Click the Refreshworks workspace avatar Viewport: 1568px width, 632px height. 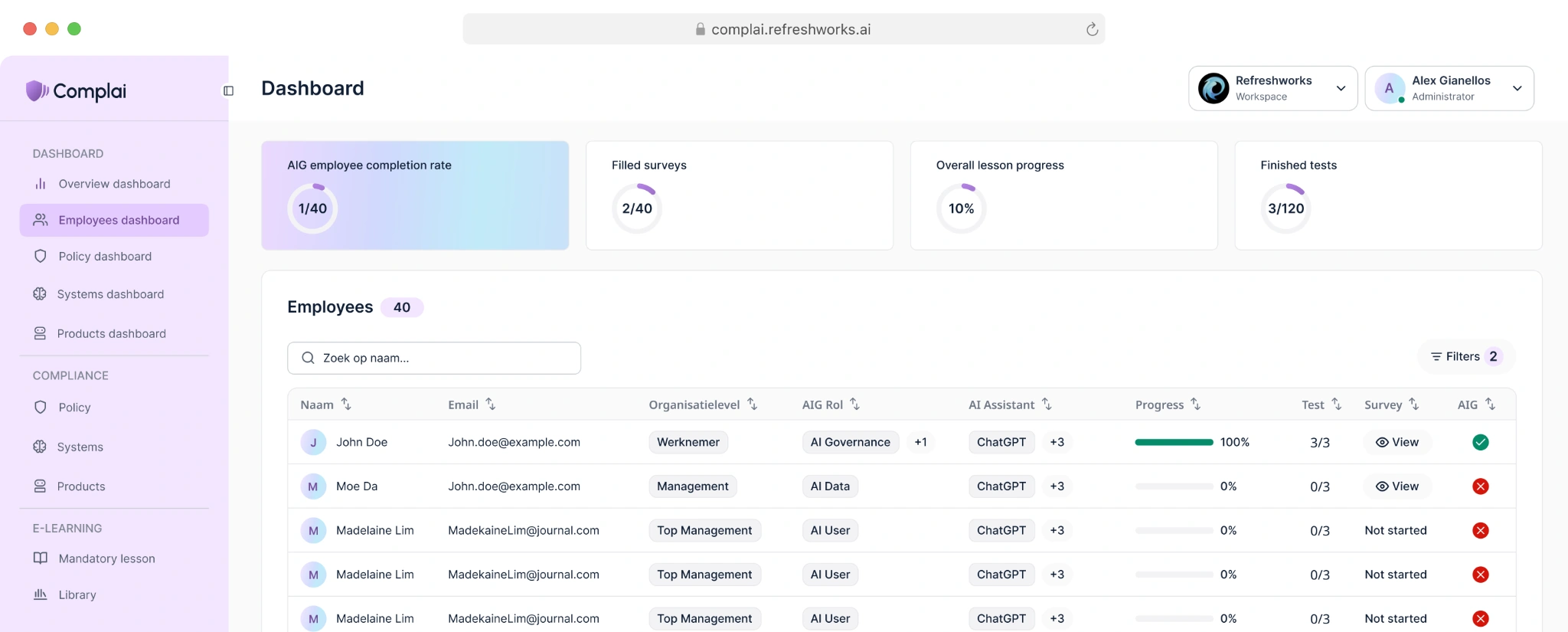point(1214,88)
